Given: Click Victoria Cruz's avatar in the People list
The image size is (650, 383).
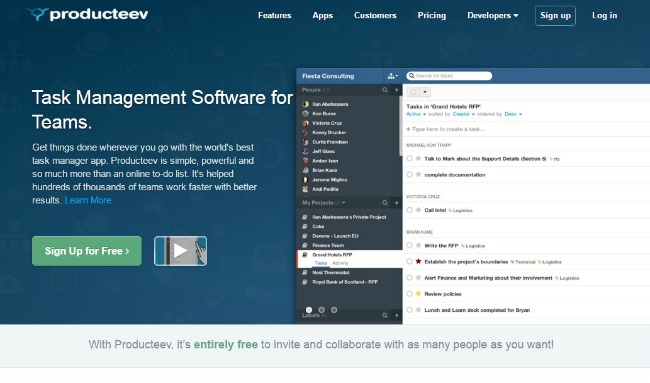Looking at the screenshot, I should (x=306, y=123).
